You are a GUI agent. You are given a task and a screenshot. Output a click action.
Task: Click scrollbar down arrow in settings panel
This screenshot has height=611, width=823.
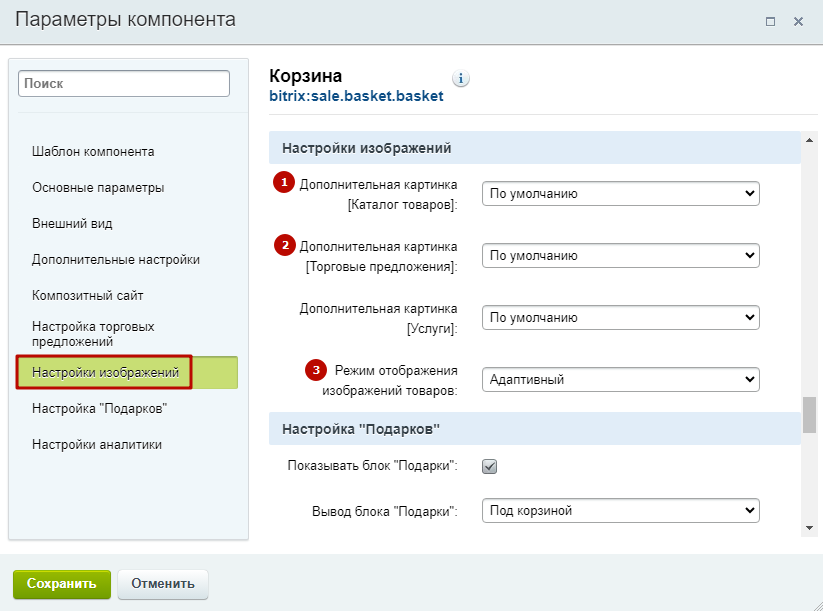point(809,528)
